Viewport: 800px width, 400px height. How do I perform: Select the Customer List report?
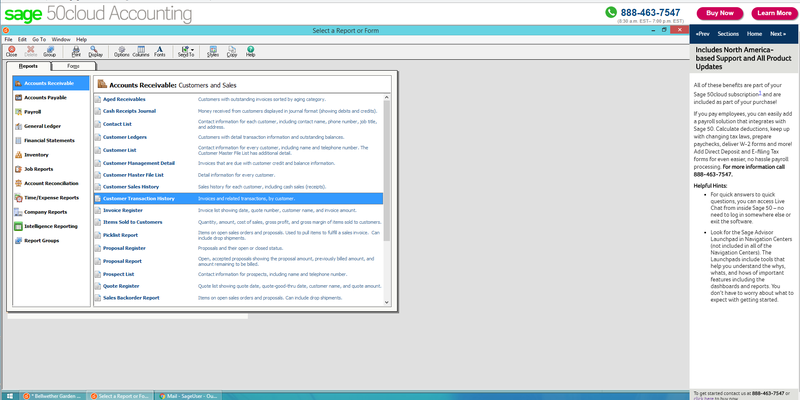pyautogui.click(x=238, y=150)
